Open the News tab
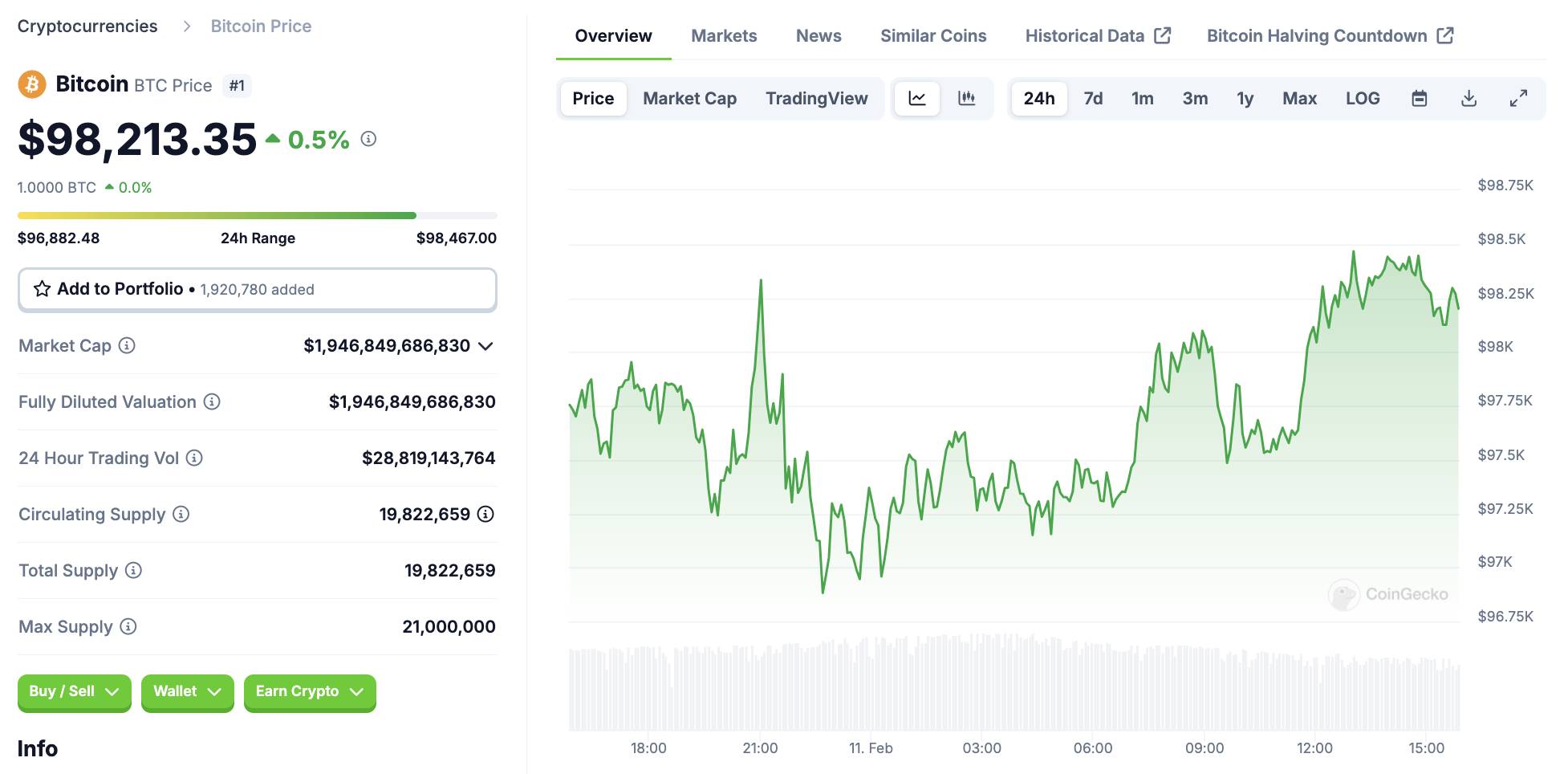1568x774 pixels. pyautogui.click(x=819, y=36)
